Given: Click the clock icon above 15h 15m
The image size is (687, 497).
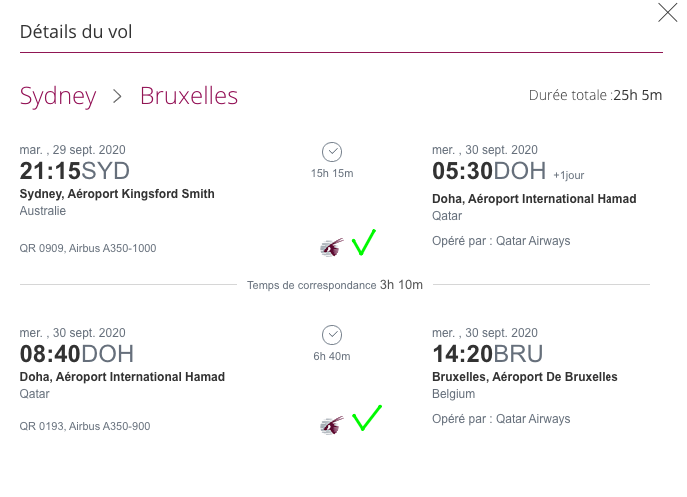Looking at the screenshot, I should (332, 151).
